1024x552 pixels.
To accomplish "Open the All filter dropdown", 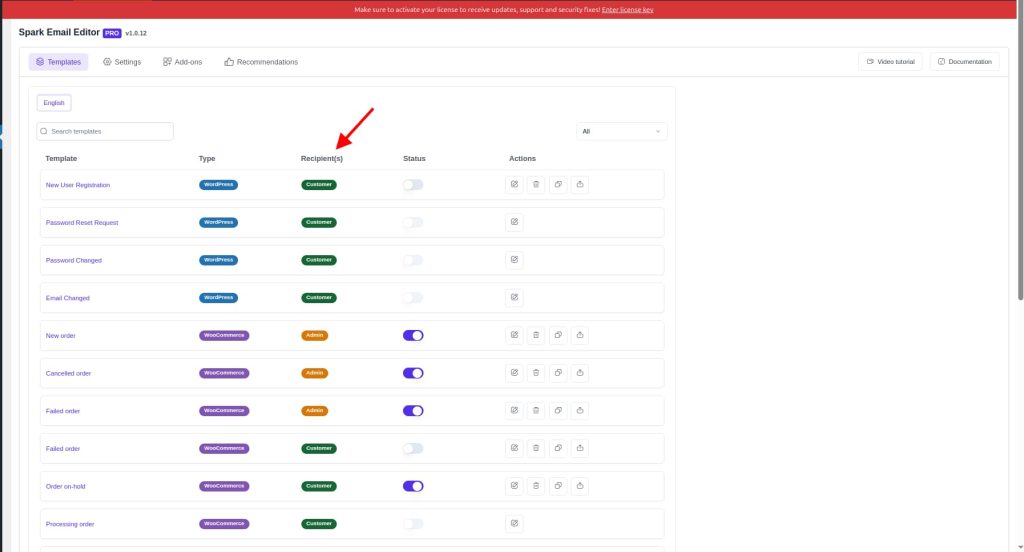I will (622, 131).
